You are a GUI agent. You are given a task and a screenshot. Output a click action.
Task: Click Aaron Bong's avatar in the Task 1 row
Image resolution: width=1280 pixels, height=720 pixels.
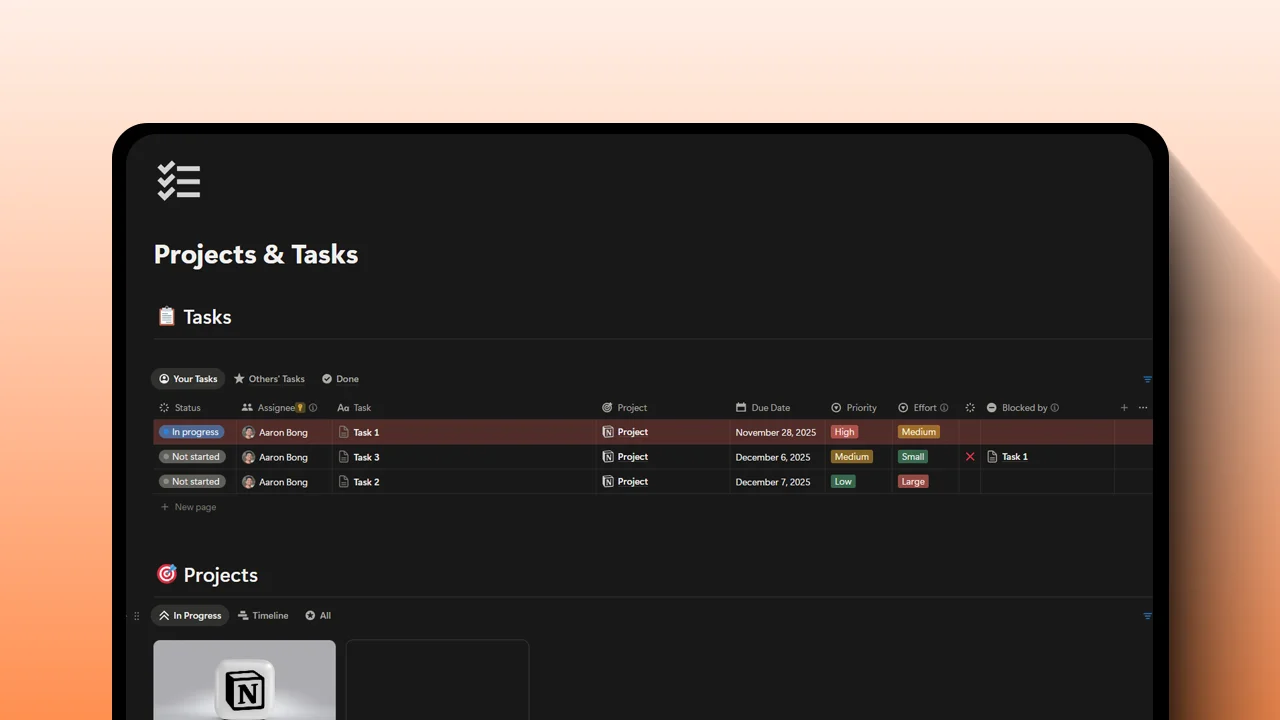point(249,433)
